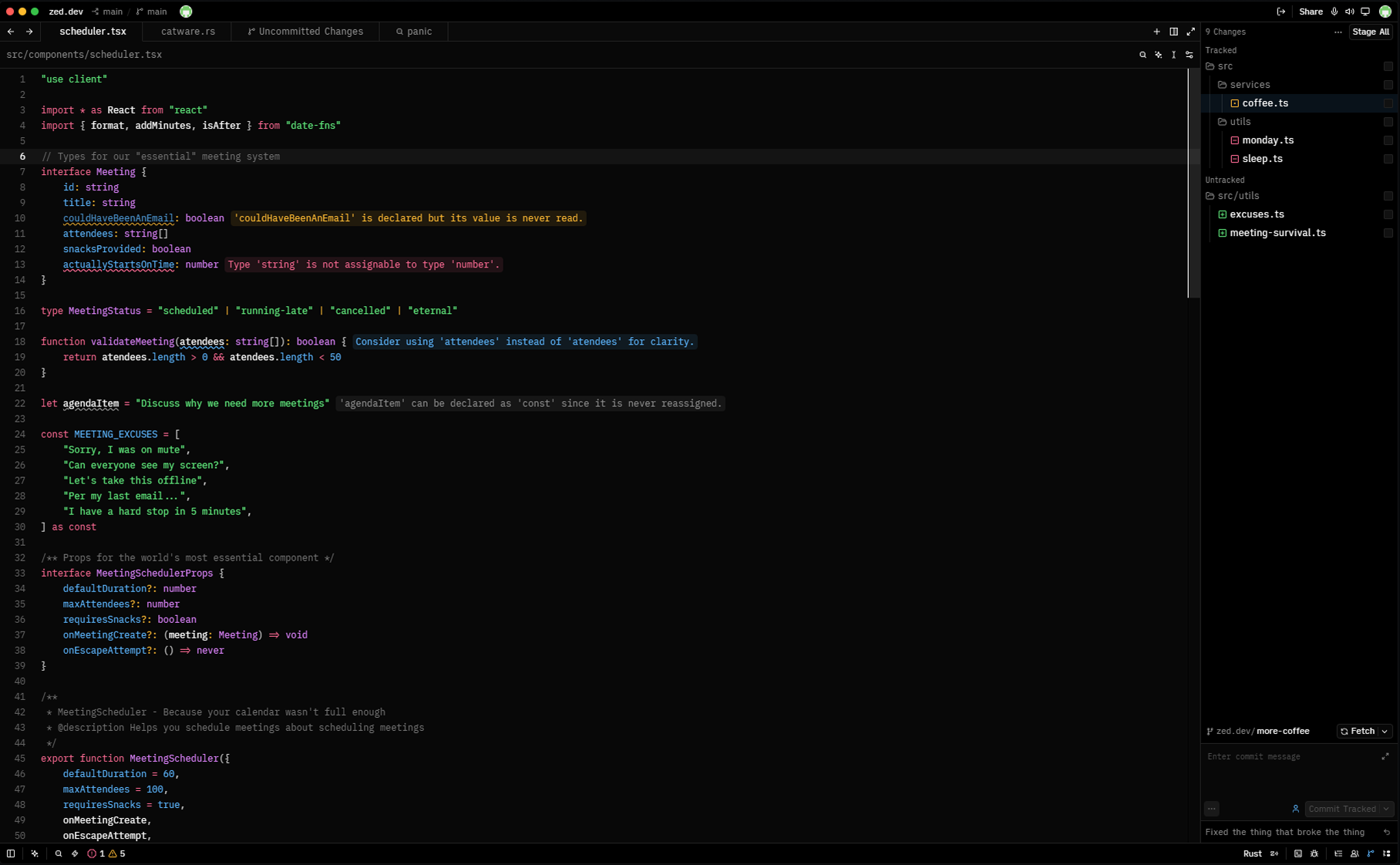The height and width of the screenshot is (865, 1400).
Task: Leave call using exit arrow icon
Action: (1281, 12)
